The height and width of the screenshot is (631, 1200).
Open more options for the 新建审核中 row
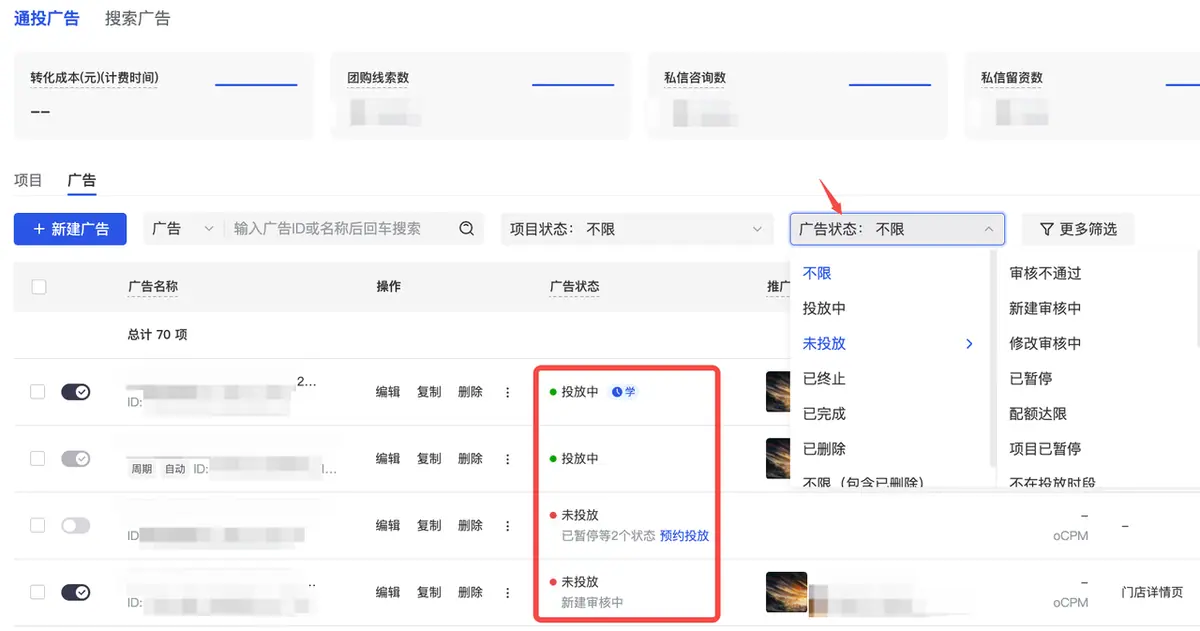pyautogui.click(x=507, y=592)
